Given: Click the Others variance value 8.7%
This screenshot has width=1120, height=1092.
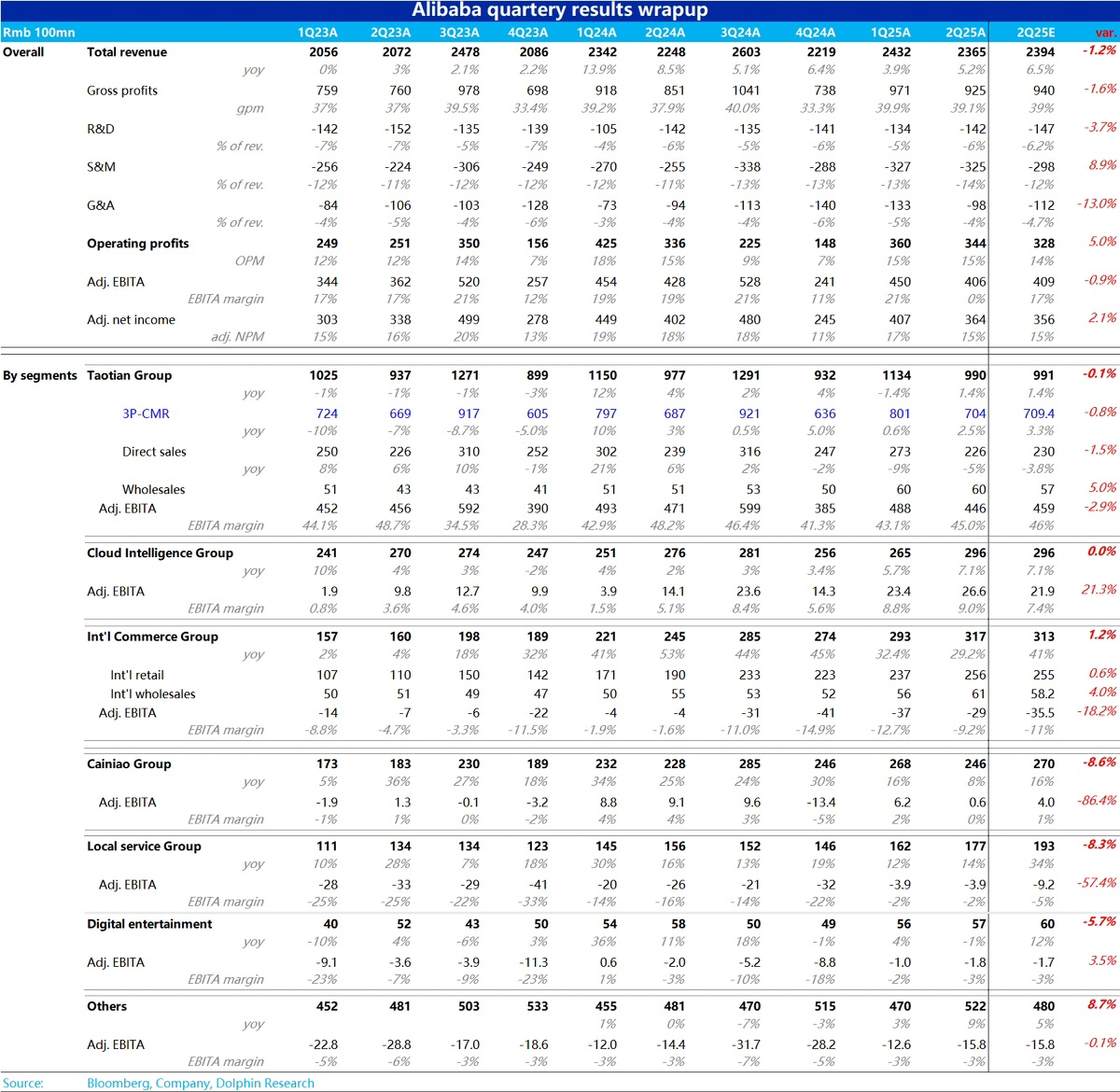Looking at the screenshot, I should (1102, 1004).
